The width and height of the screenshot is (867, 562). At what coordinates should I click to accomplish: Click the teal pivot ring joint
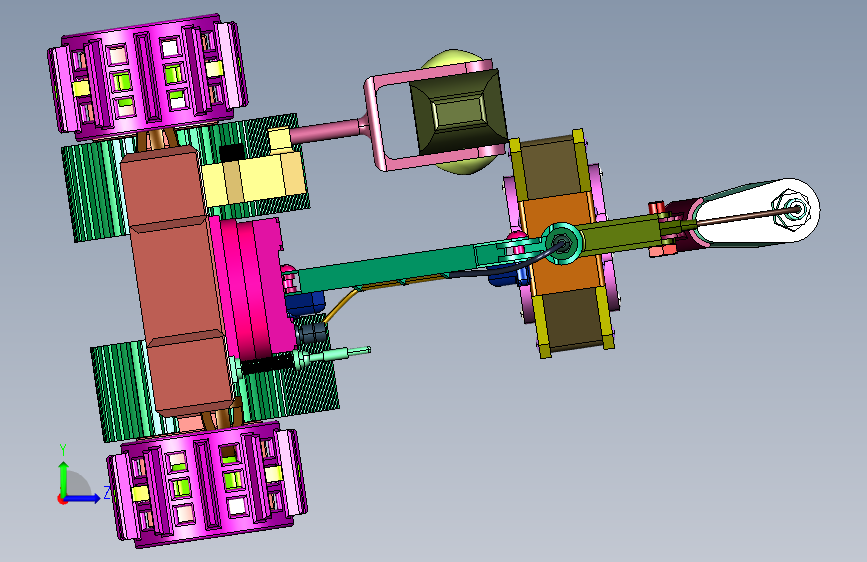point(562,243)
